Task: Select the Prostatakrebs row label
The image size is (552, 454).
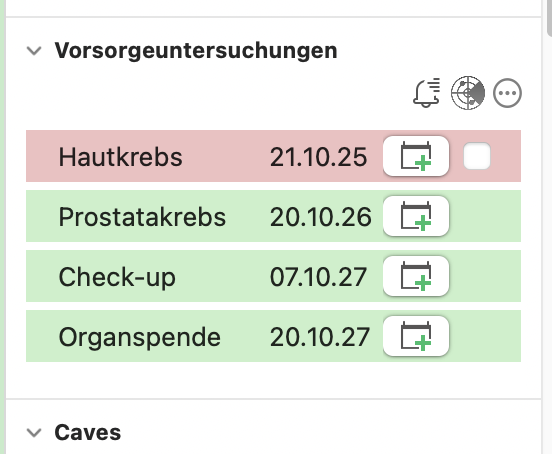Action: click(x=142, y=217)
